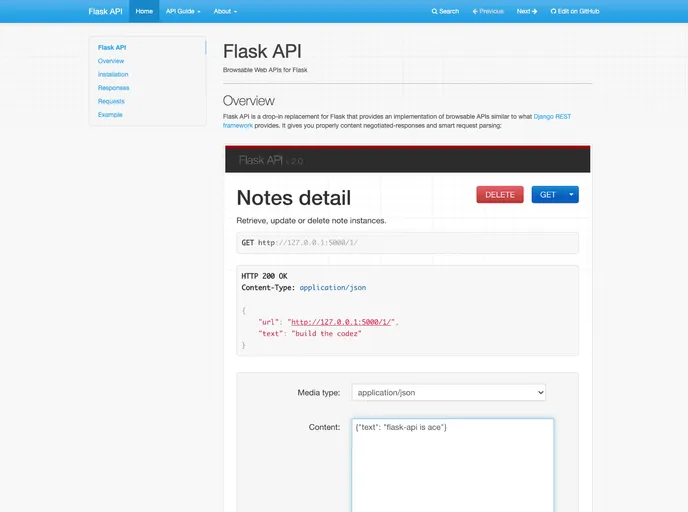Jump to Installation section in sidebar

click(113, 74)
